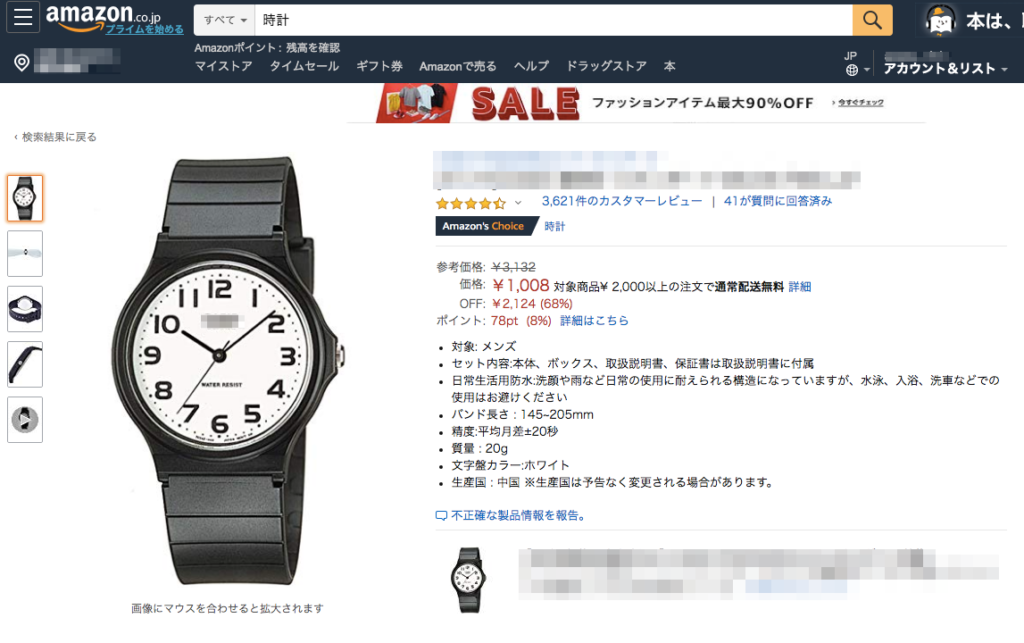The width and height of the screenshot is (1024, 643).
Task: Open the hamburger menu icon
Action: pos(23,18)
